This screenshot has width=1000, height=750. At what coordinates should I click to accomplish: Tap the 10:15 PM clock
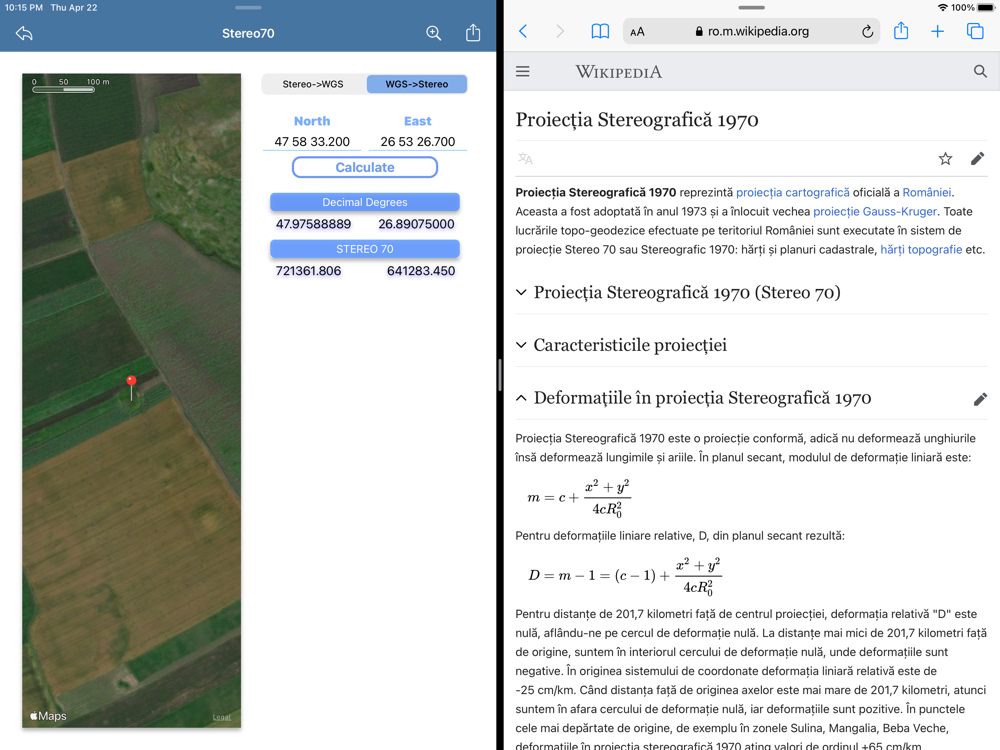[24, 8]
